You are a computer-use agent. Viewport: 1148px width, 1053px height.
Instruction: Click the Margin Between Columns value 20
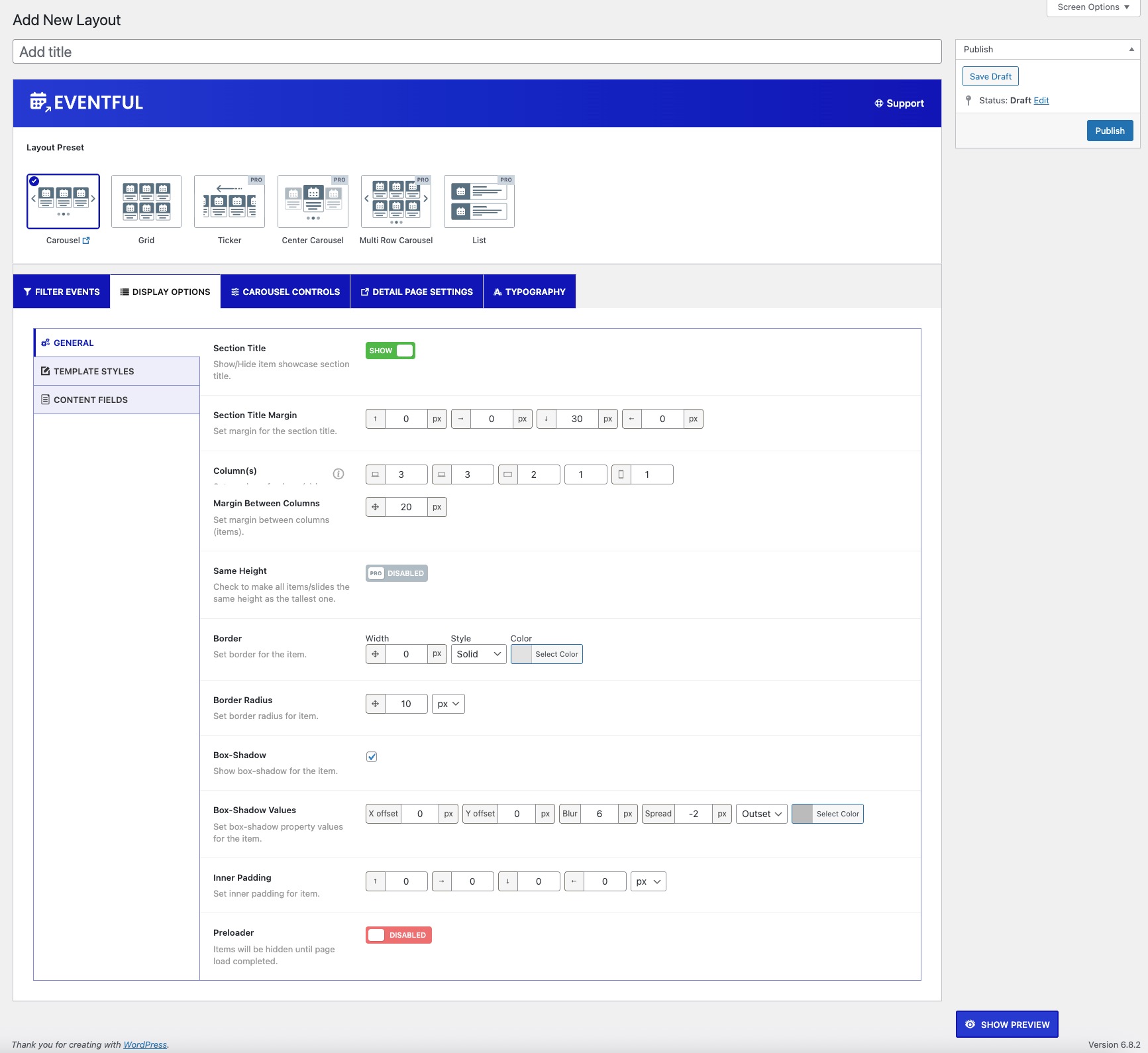(x=406, y=507)
